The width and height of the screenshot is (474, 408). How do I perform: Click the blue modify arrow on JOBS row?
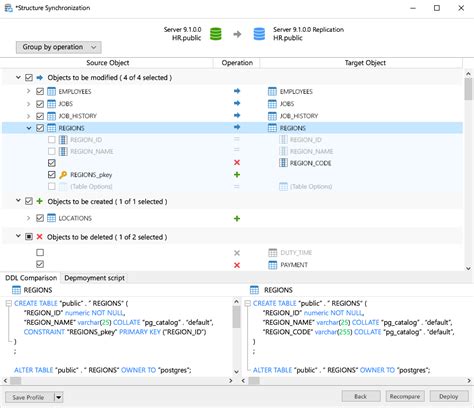click(x=237, y=103)
